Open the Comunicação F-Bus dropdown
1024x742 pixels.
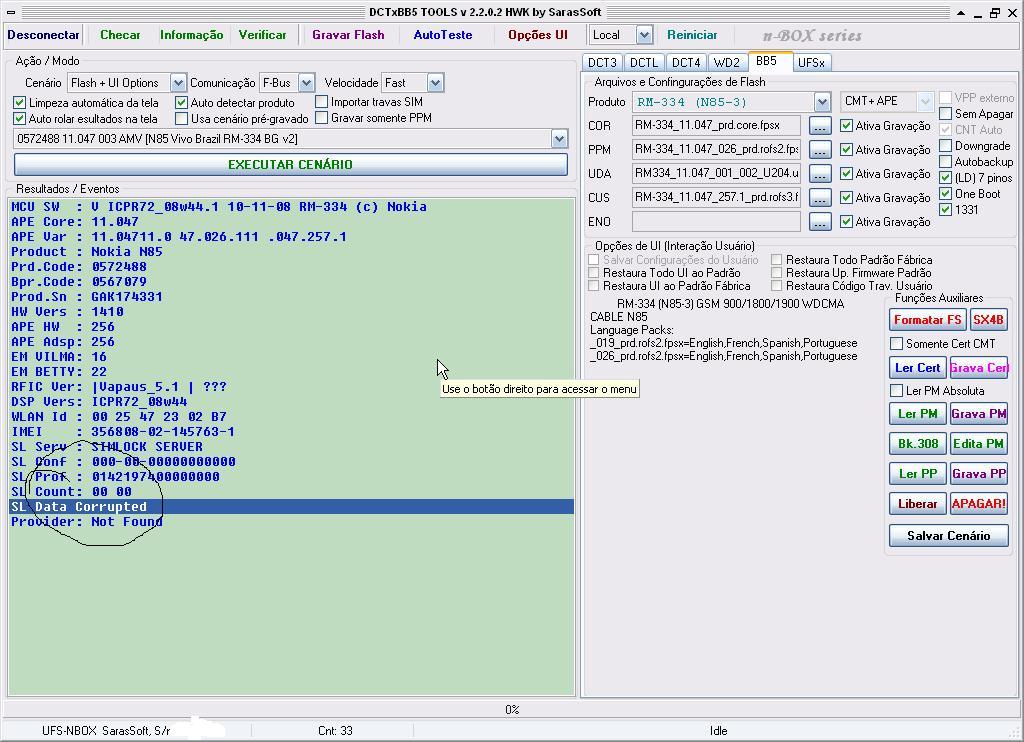click(306, 83)
